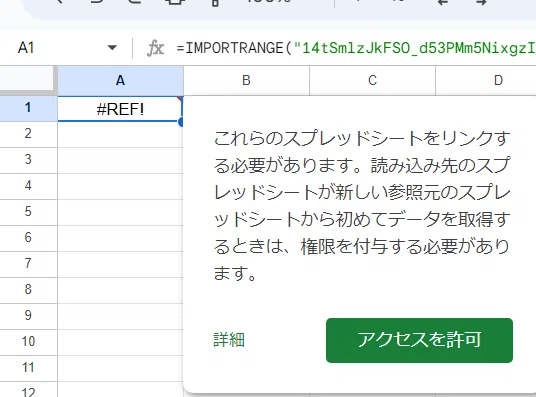Screen dimensions: 536x397
Task: Click the IMPORTRANGE formula in formula bar
Action: 356,48
